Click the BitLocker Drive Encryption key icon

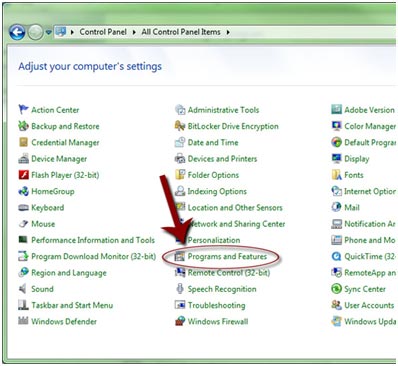180,126
